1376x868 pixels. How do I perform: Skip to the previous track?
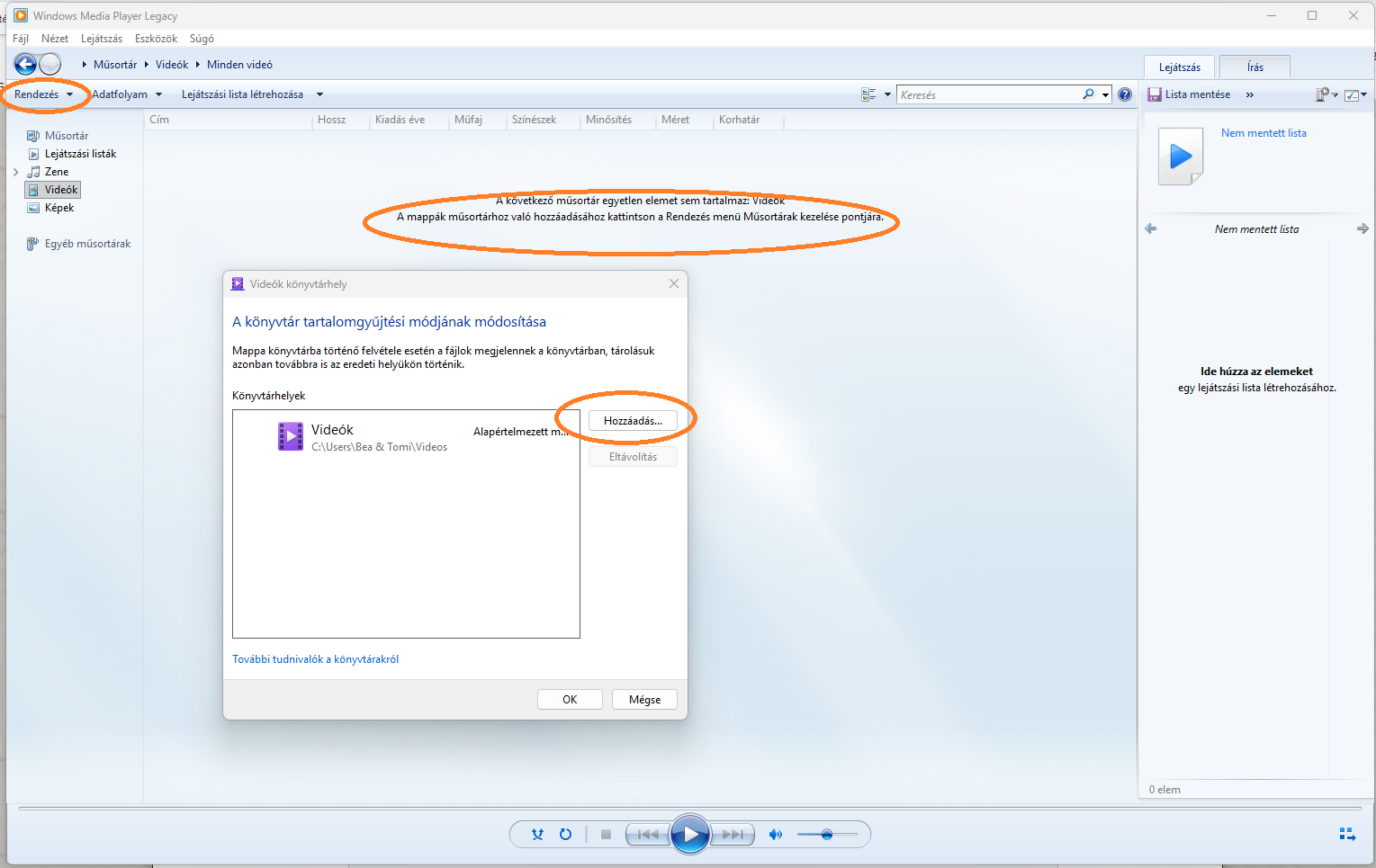(x=648, y=835)
